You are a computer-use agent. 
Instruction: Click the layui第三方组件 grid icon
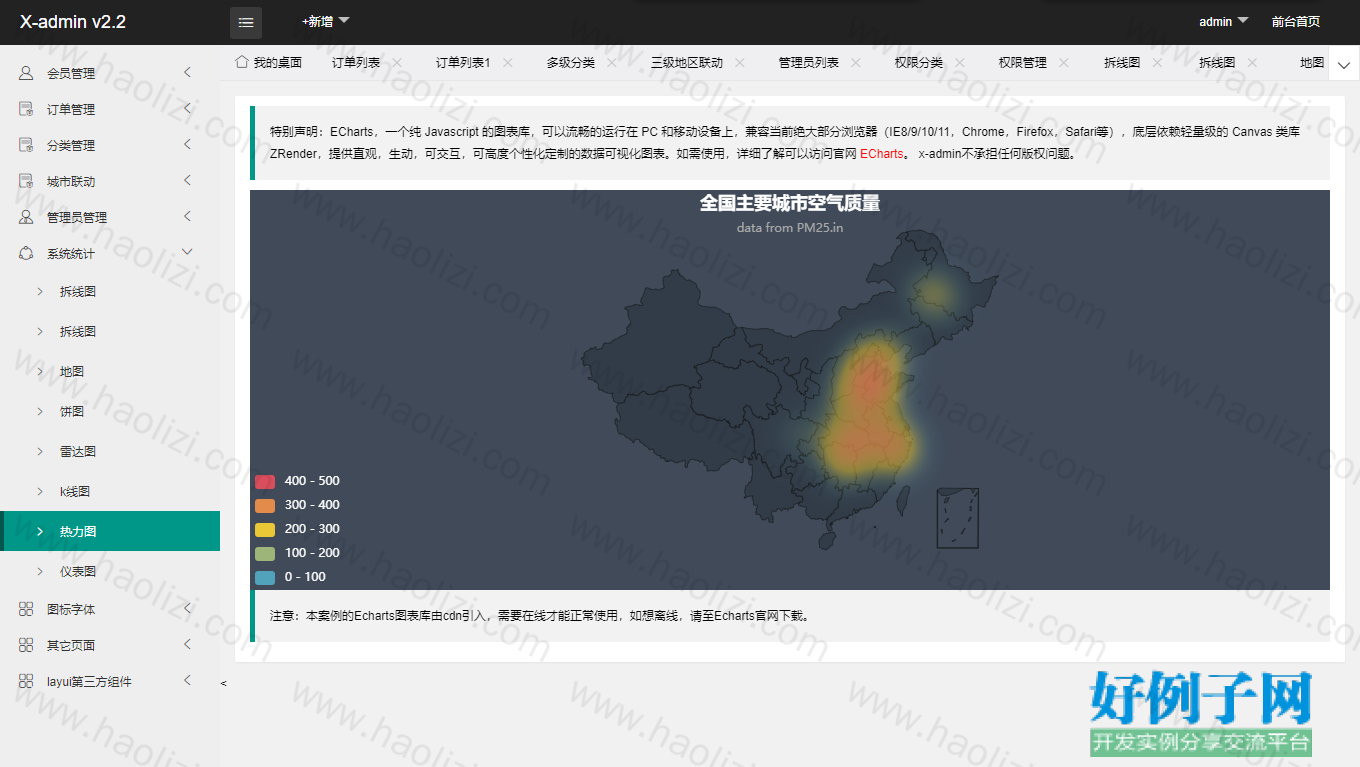(26, 681)
